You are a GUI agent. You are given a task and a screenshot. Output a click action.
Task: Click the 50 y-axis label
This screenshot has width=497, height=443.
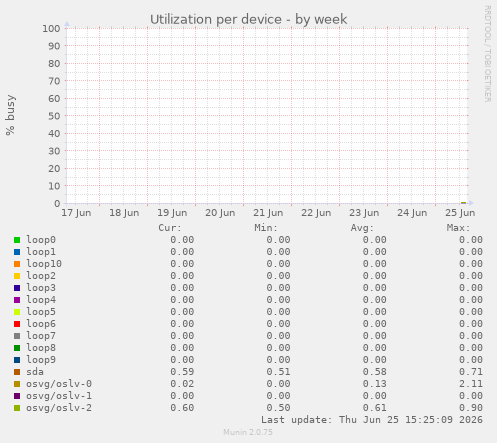click(x=54, y=116)
